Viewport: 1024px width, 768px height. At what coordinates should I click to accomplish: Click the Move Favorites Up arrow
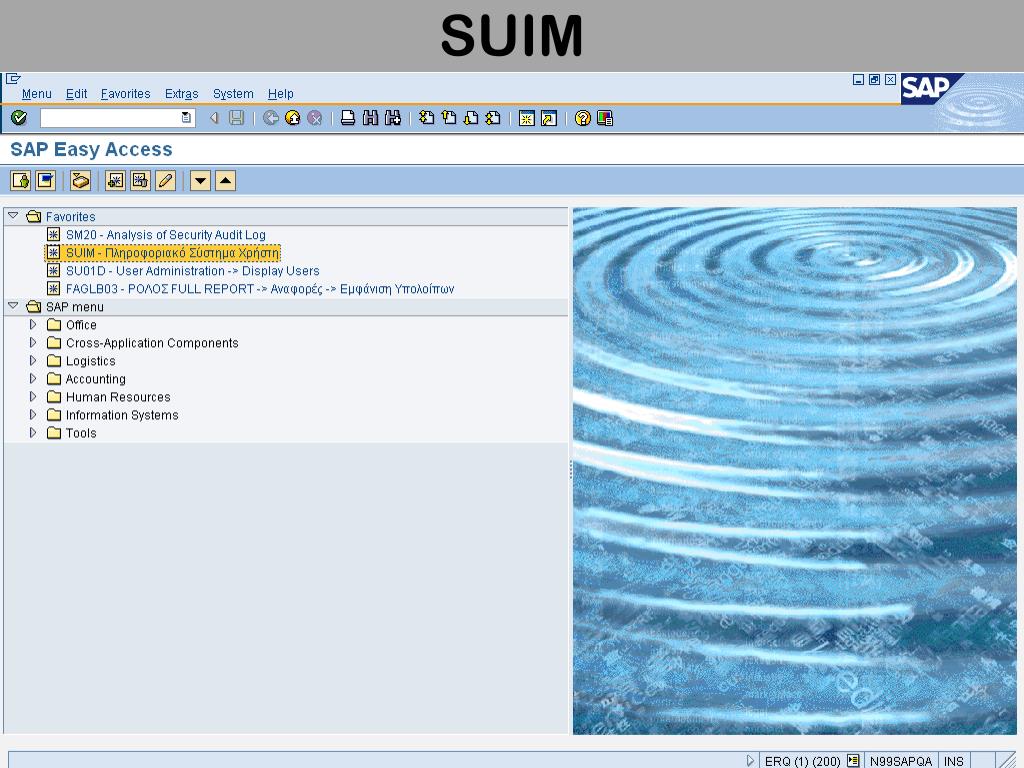click(225, 180)
